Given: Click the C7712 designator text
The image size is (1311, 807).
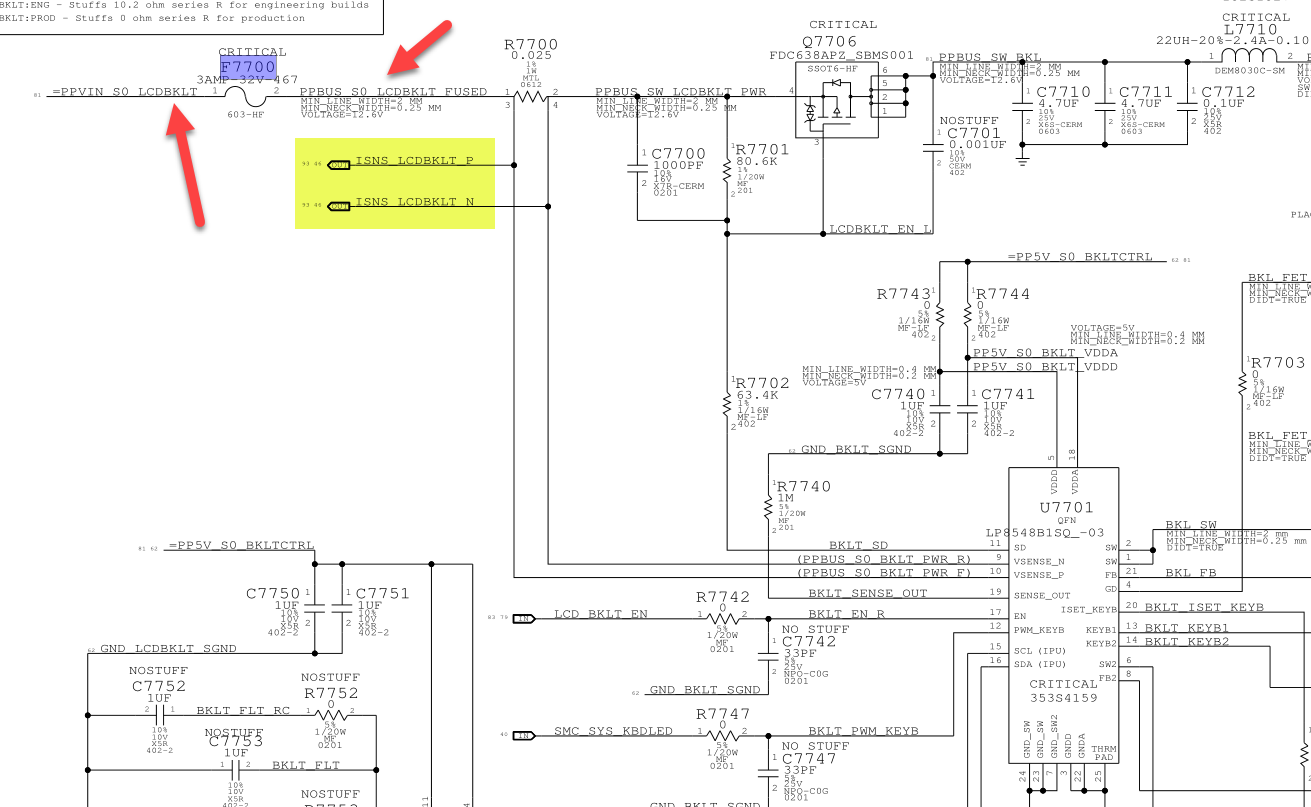Looking at the screenshot, I should click(x=1228, y=92).
